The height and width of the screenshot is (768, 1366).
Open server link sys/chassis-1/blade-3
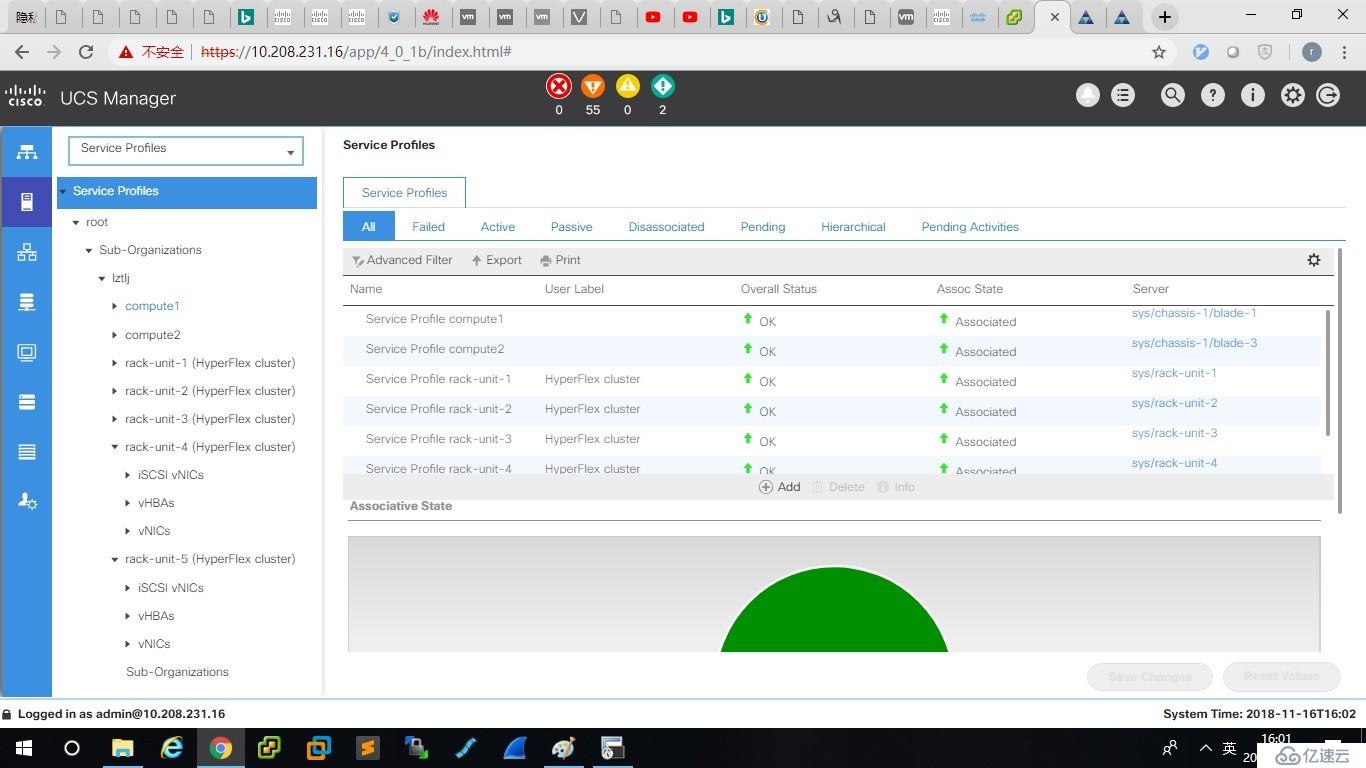(1194, 343)
